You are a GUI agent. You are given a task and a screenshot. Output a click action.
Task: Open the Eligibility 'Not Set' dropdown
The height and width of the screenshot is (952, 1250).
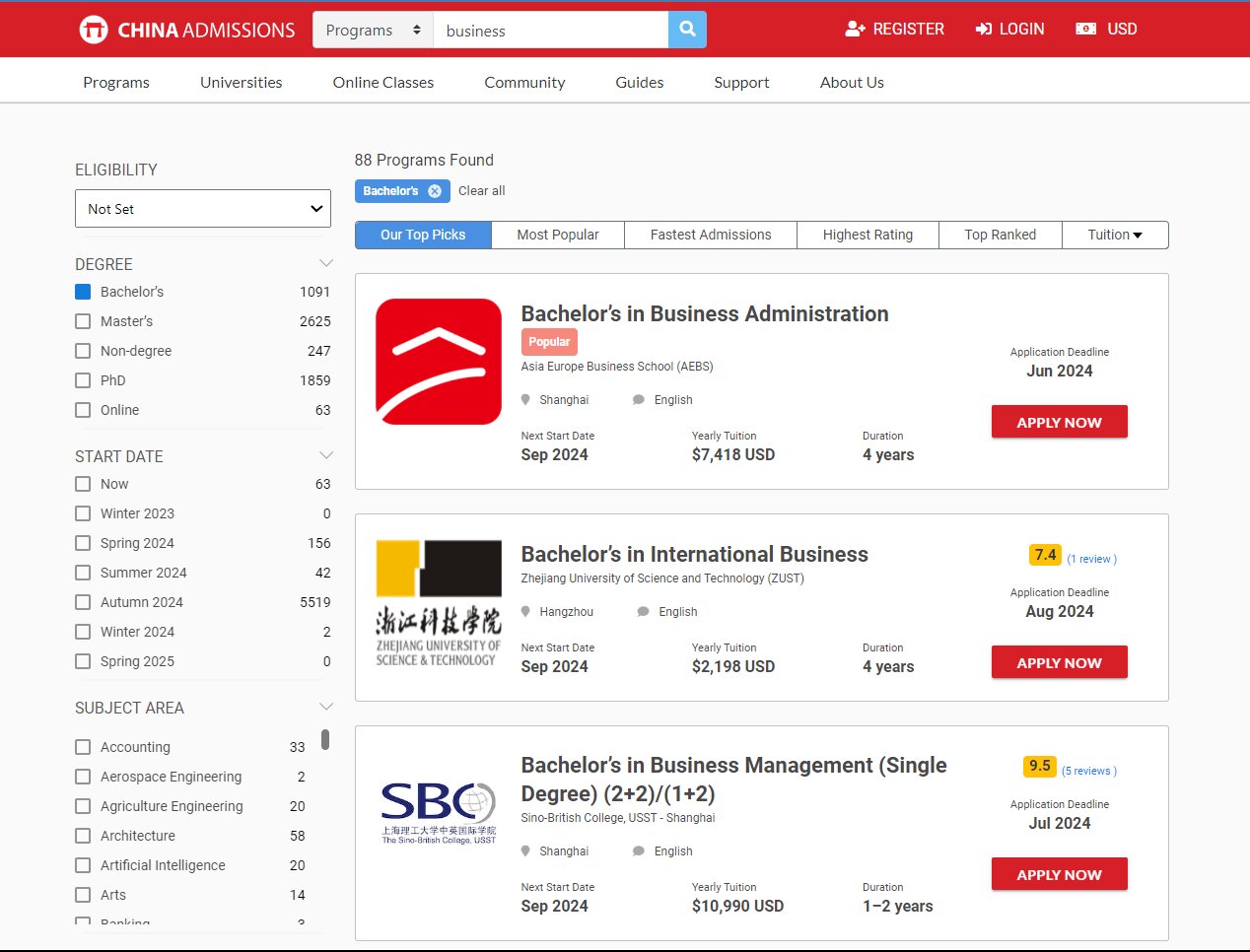[203, 209]
